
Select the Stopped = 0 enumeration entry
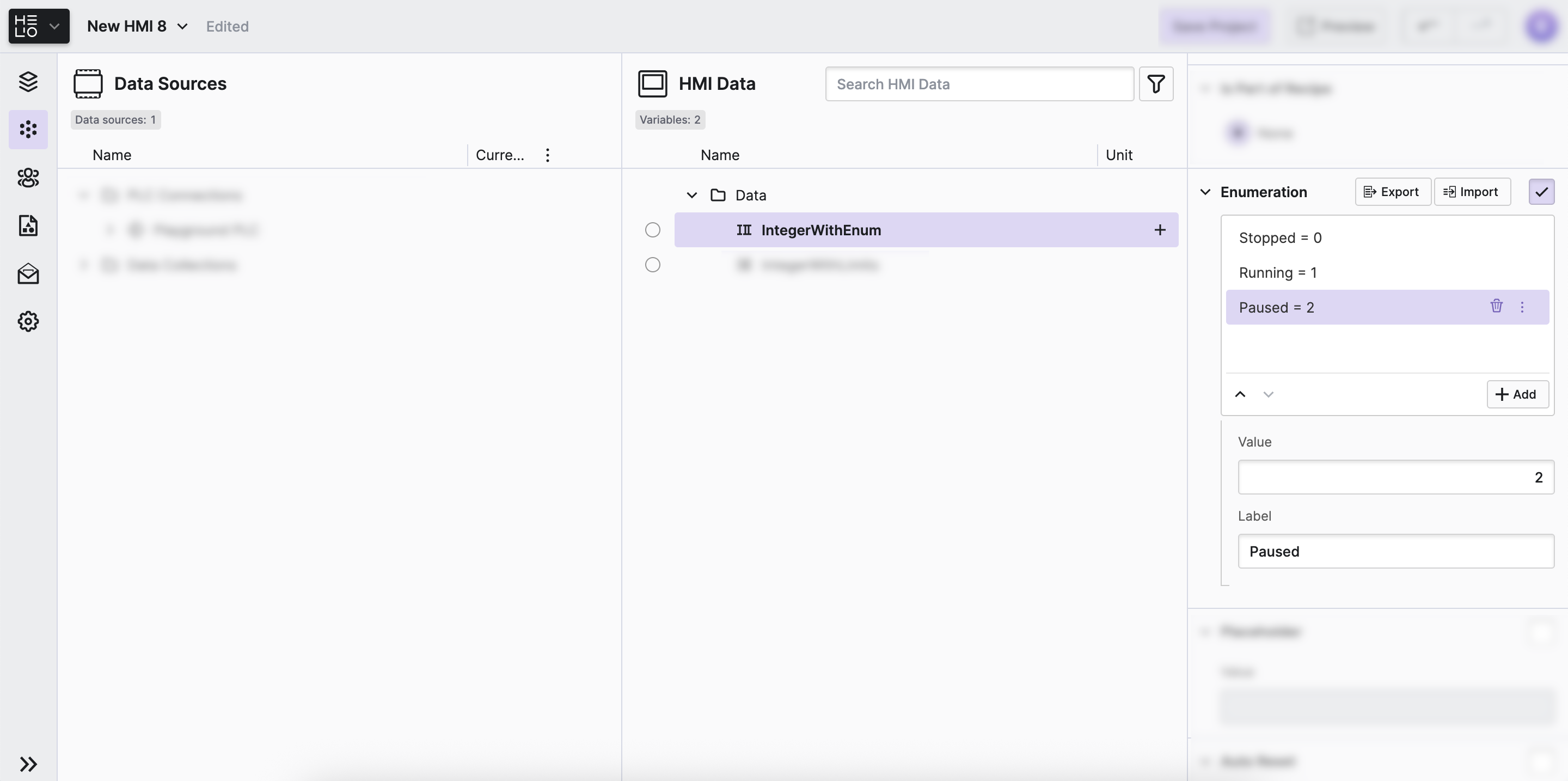point(1280,238)
